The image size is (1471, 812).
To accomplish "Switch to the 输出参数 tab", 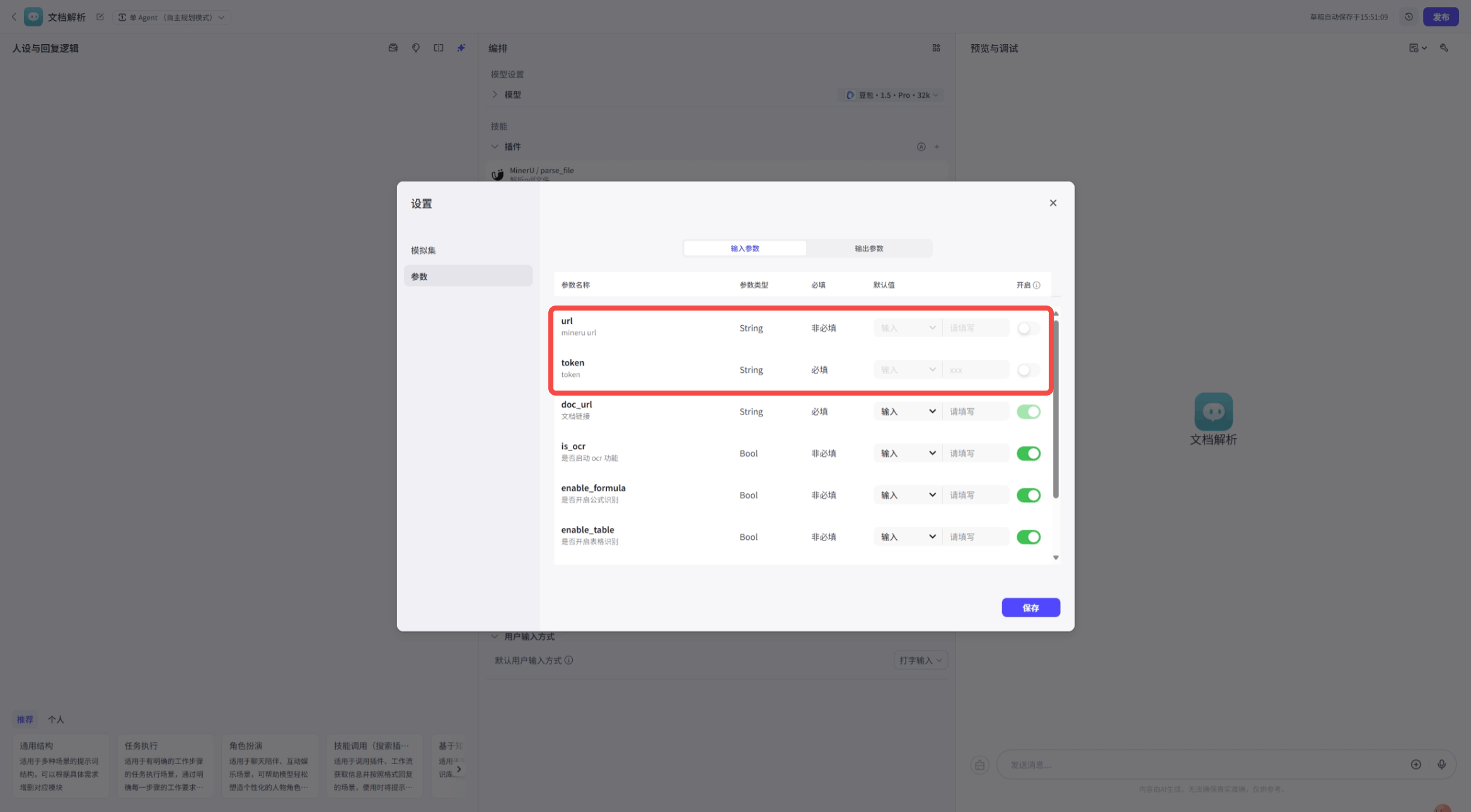I will pos(868,249).
